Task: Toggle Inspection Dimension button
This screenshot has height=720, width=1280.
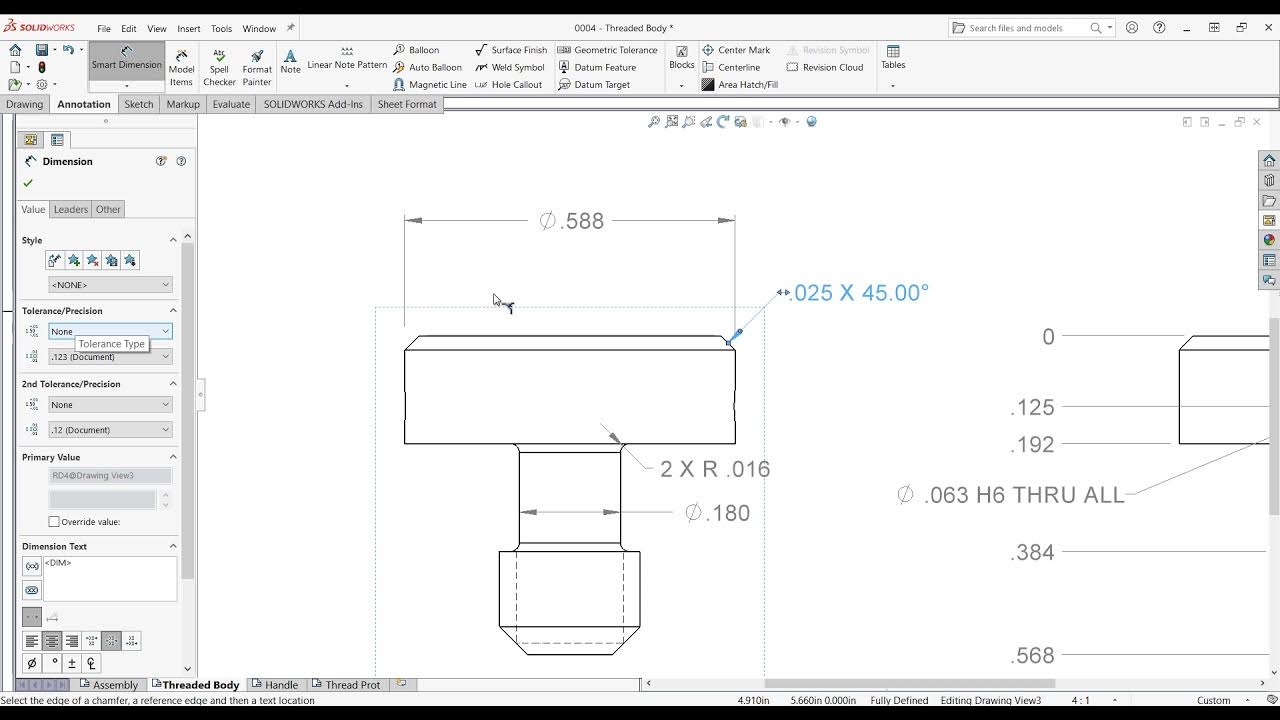Action: 32,590
